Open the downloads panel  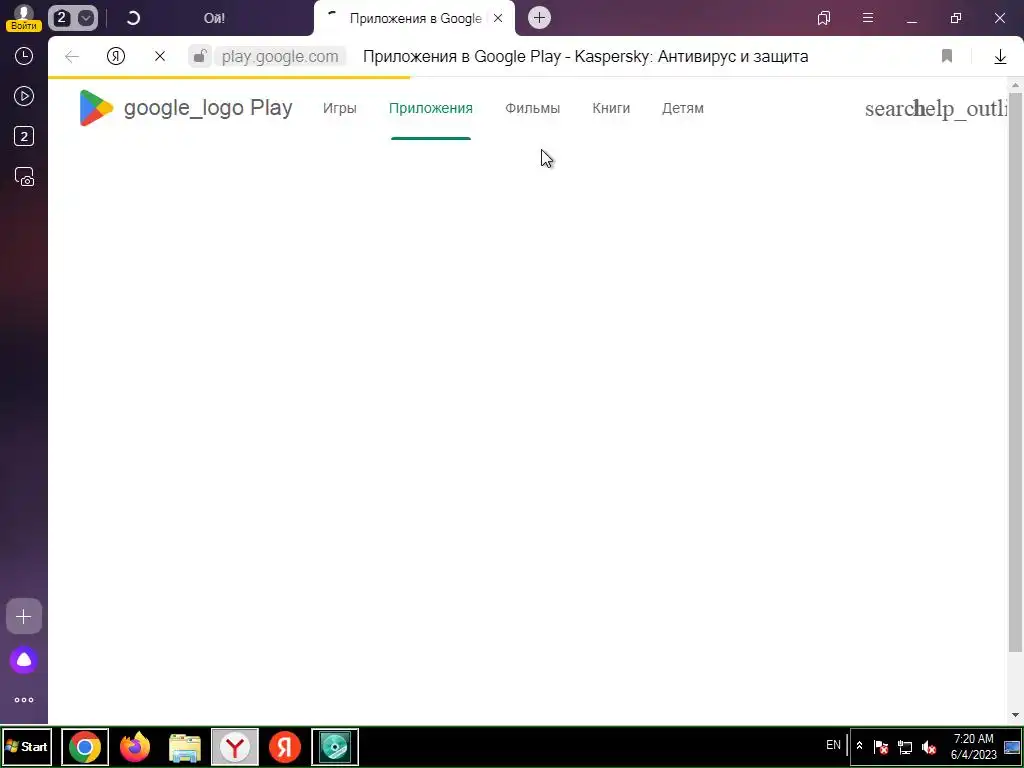1000,57
